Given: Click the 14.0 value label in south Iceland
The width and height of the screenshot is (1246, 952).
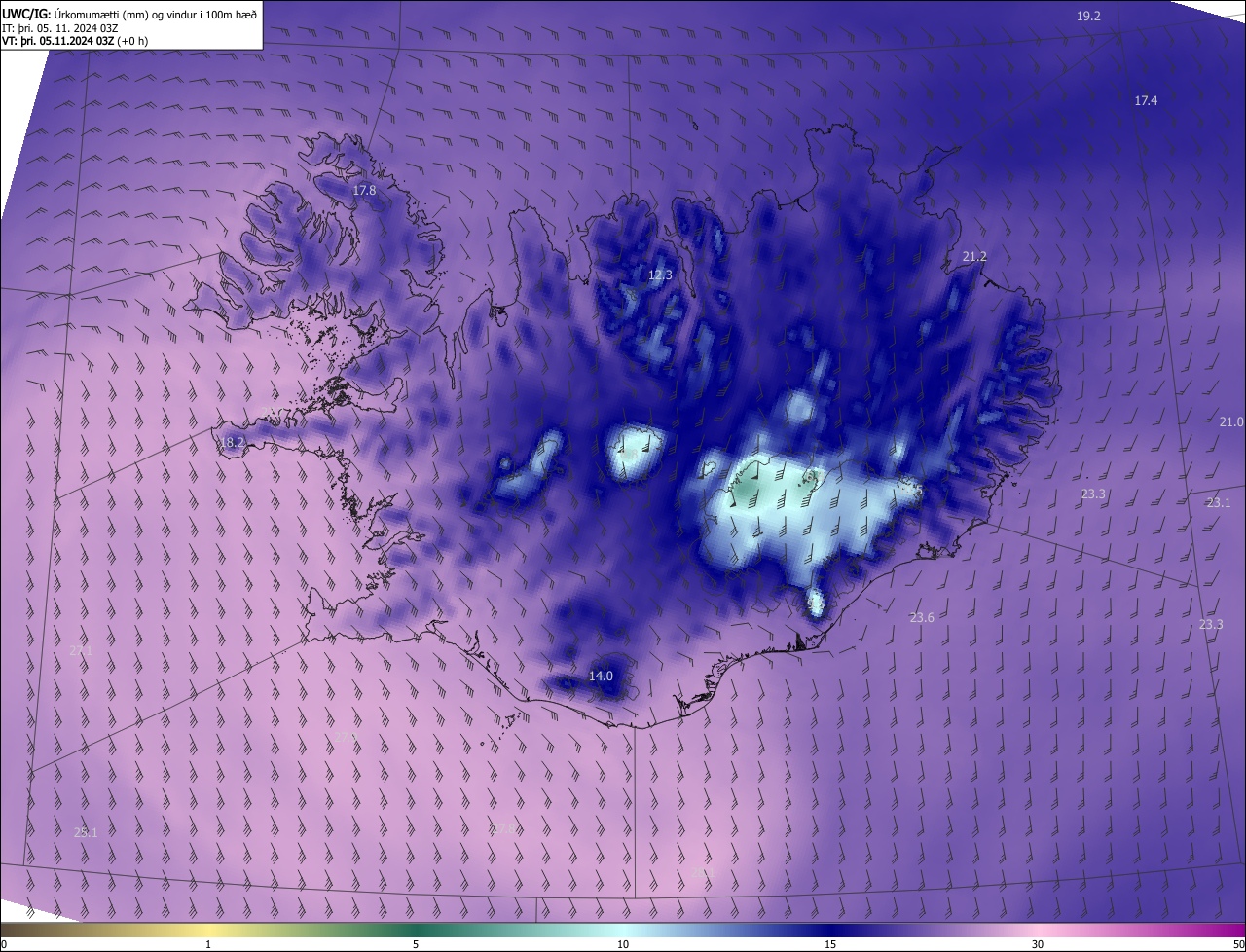Looking at the screenshot, I should (602, 677).
